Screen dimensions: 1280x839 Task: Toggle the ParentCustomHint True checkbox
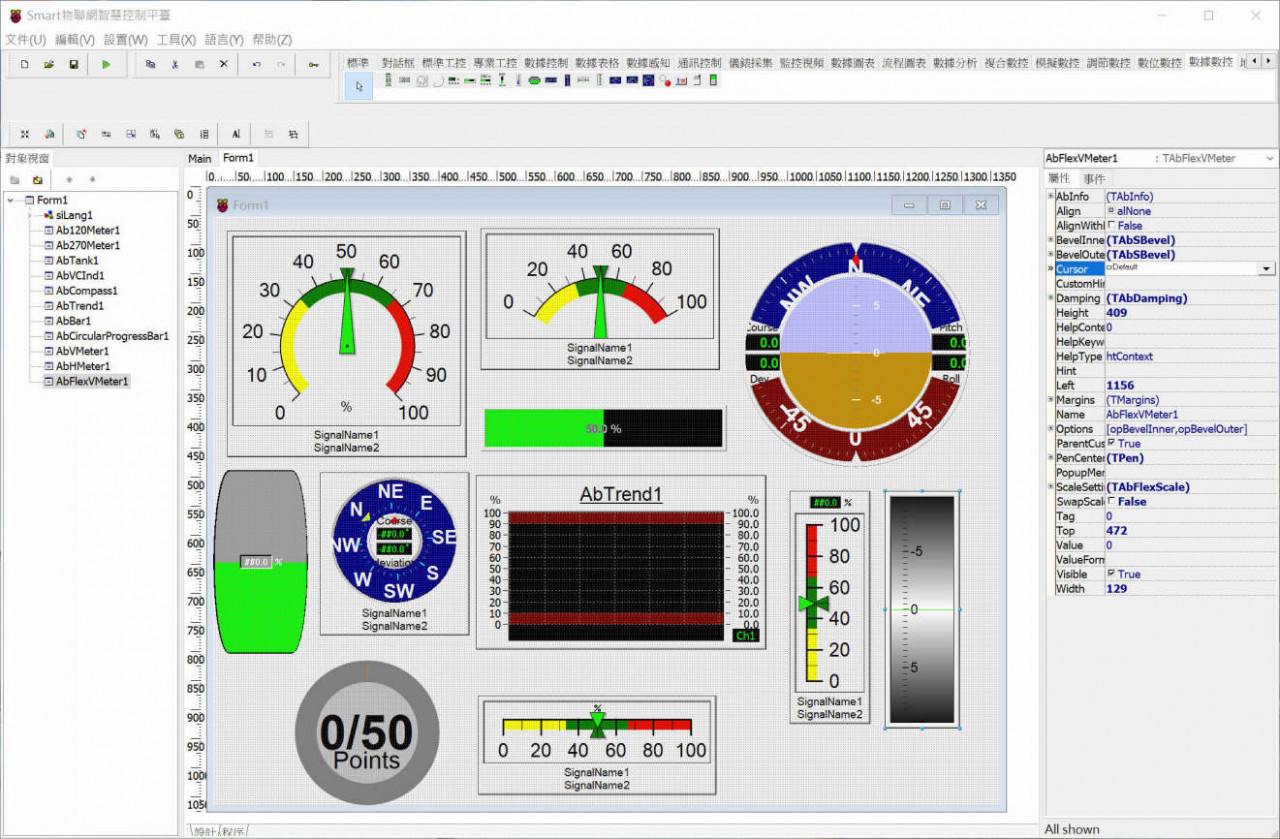[1112, 444]
